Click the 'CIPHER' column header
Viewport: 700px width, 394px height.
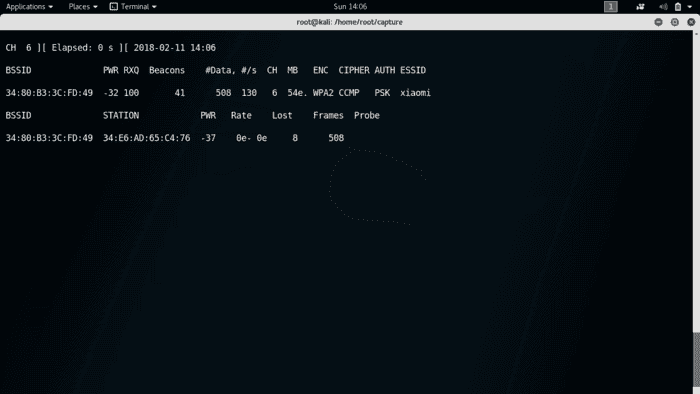pyautogui.click(x=354, y=71)
